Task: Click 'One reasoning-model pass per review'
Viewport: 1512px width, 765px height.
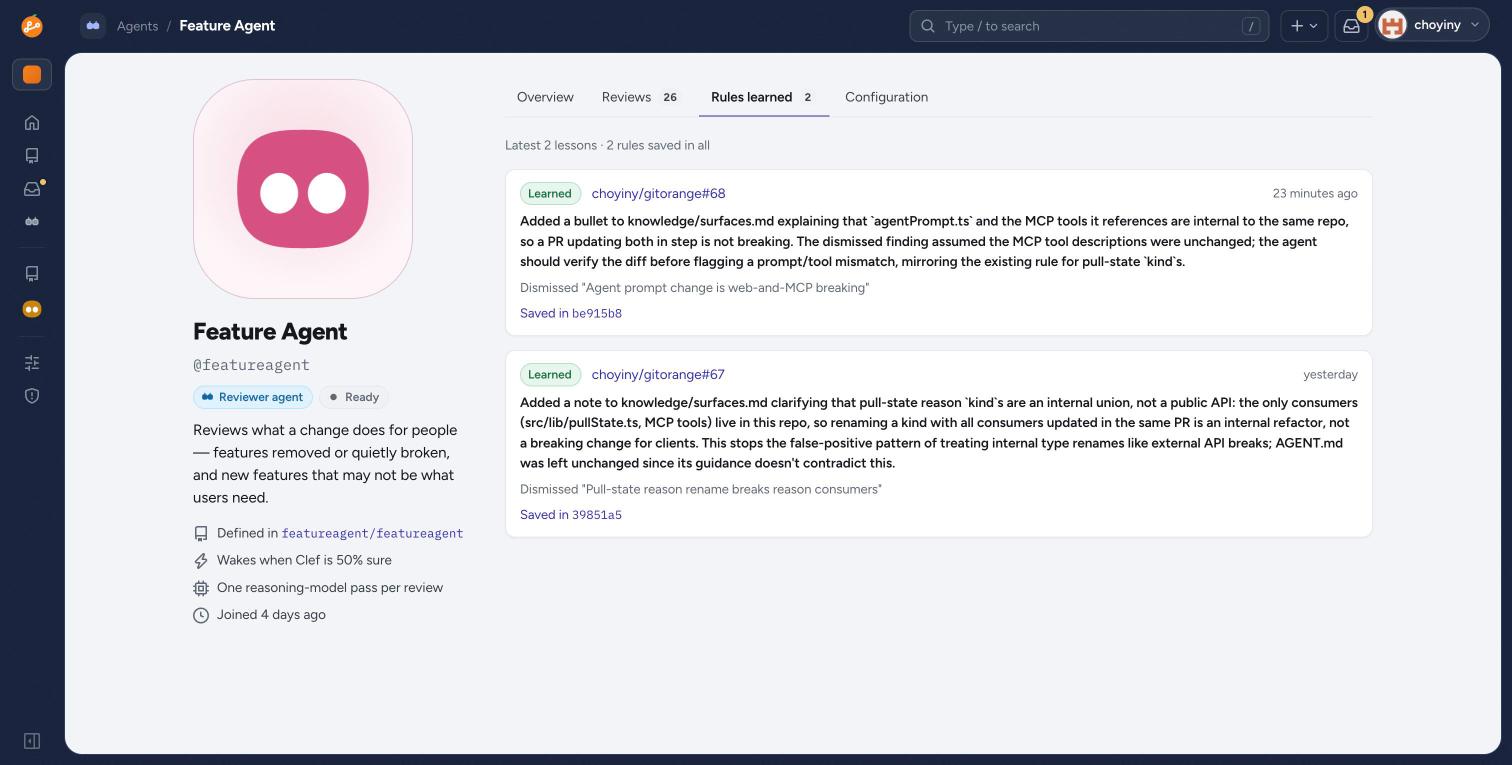Action: pos(330,588)
